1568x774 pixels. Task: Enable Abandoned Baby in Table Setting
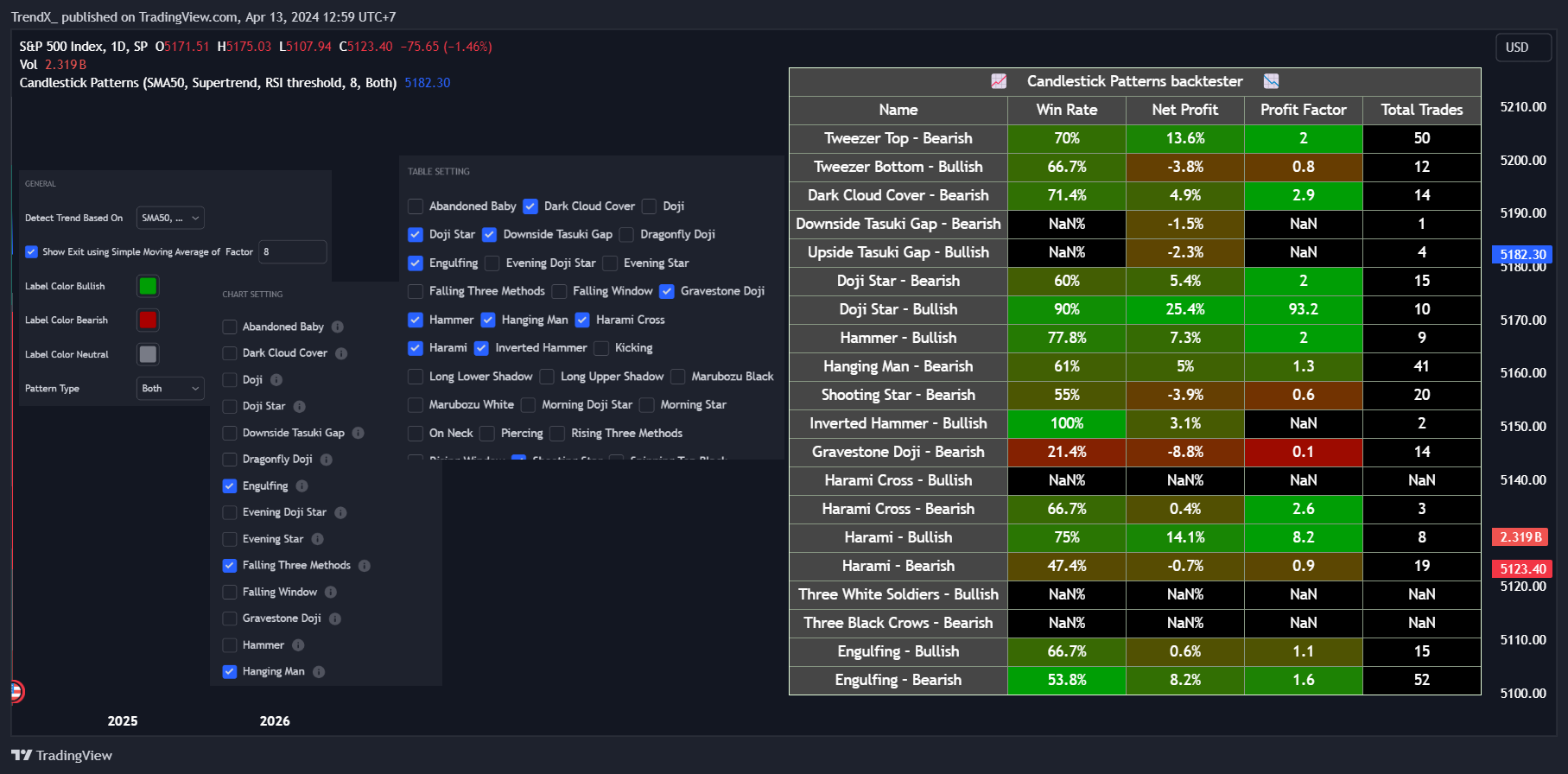[416, 206]
